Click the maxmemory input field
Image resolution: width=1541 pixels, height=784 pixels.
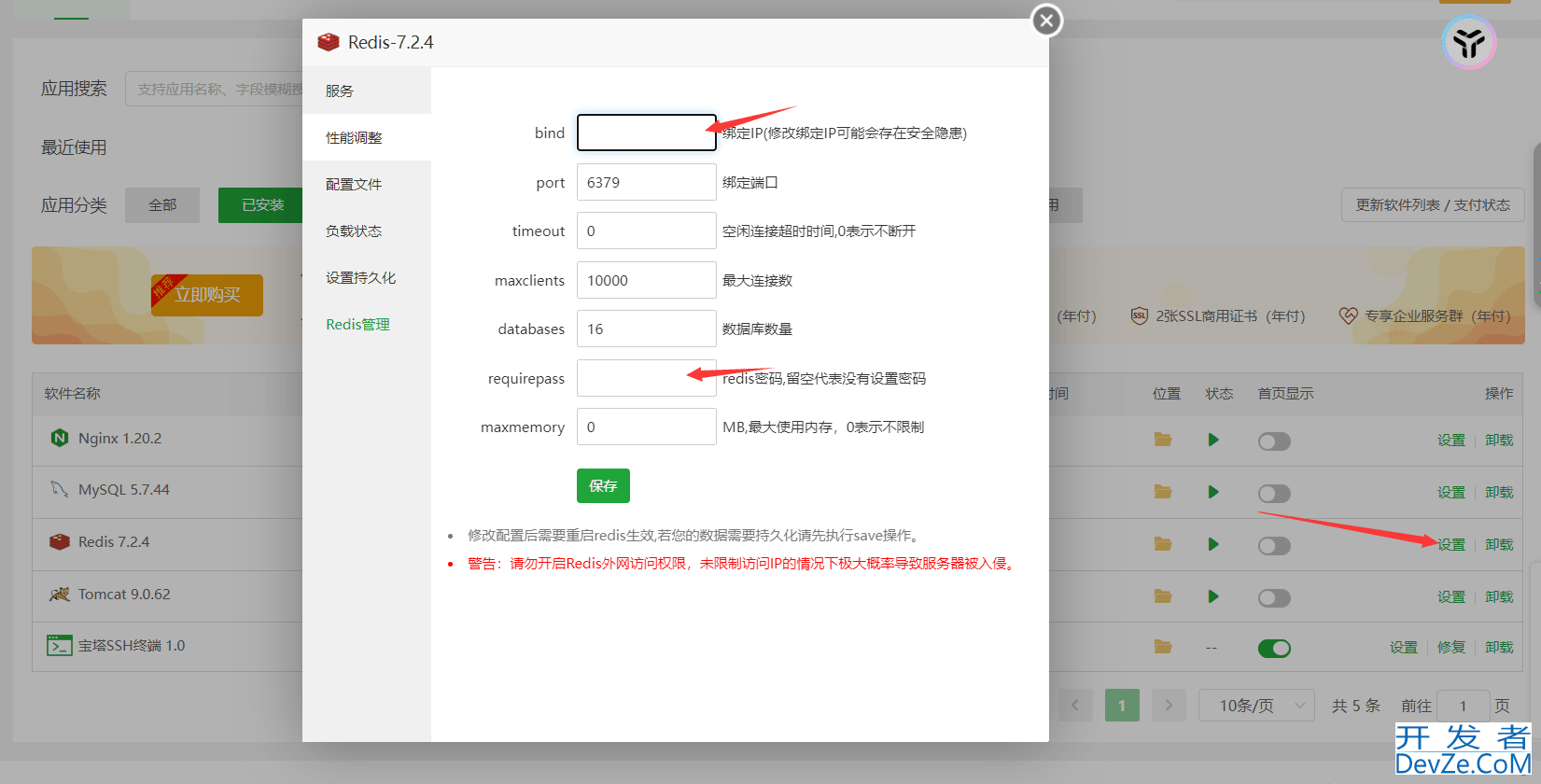coord(647,427)
